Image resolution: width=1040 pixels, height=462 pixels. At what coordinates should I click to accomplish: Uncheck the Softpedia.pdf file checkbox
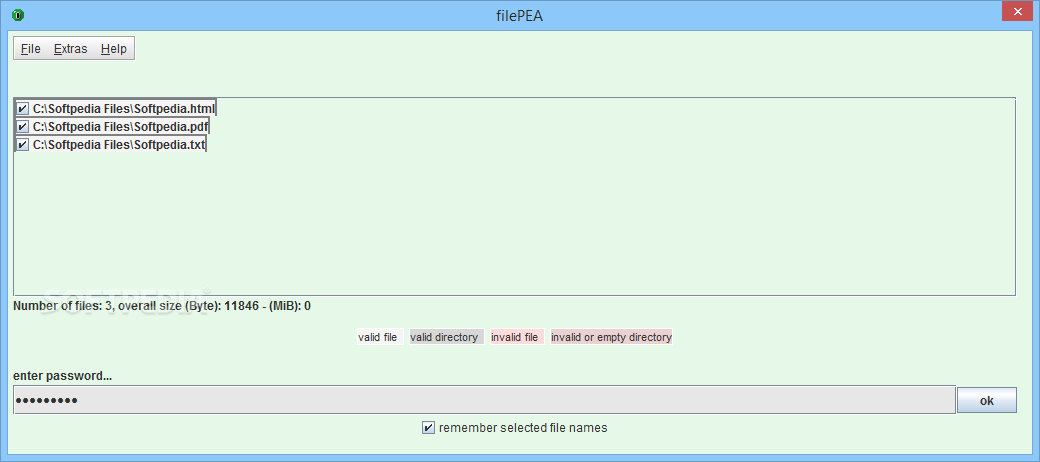point(23,126)
